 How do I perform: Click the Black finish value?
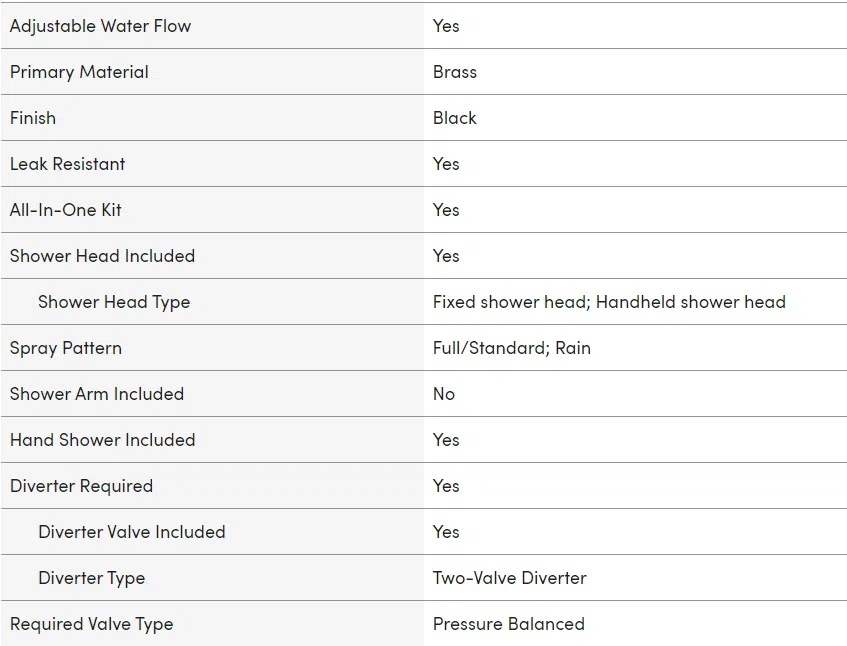tap(455, 118)
